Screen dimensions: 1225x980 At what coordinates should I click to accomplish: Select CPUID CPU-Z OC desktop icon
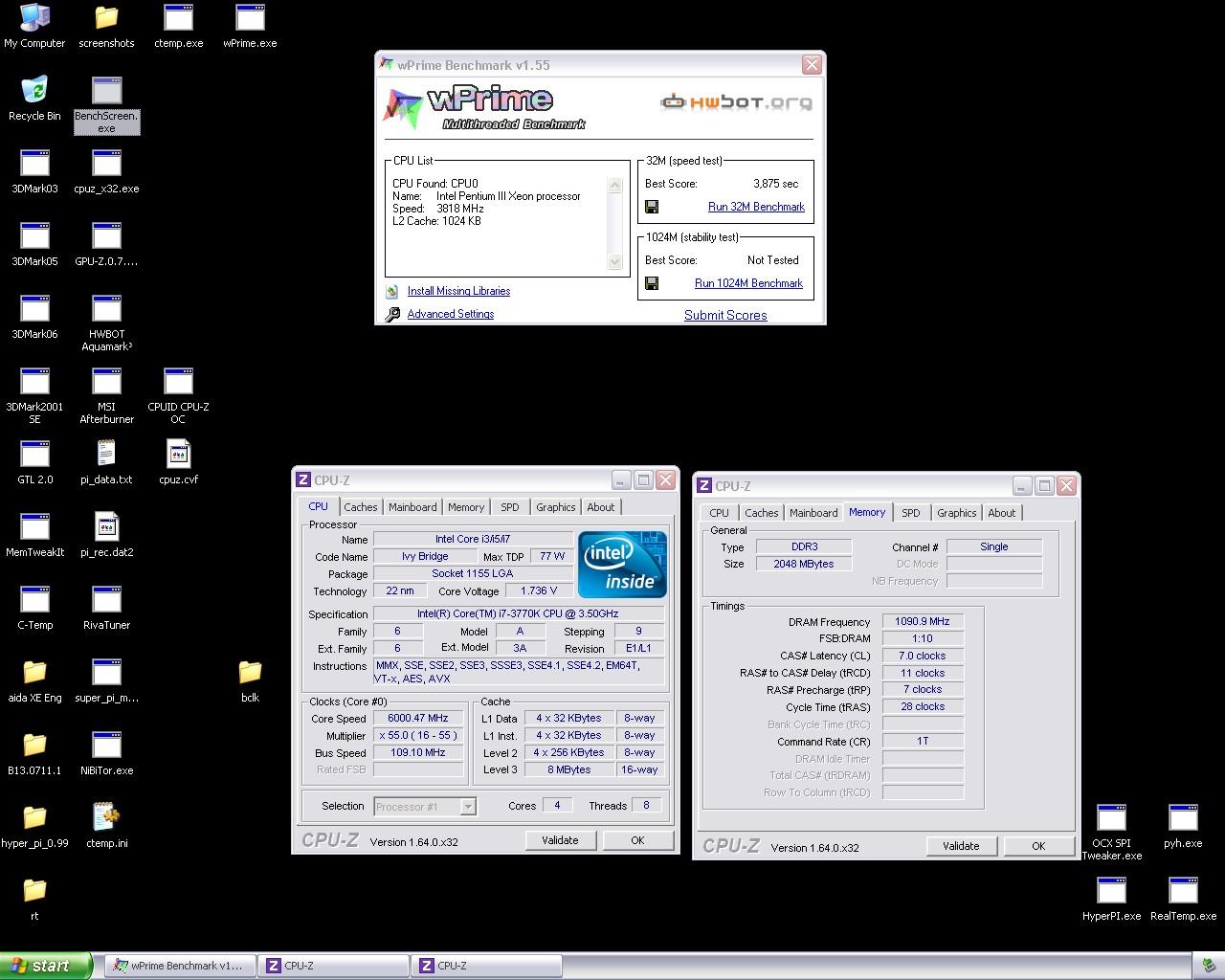pos(178,396)
